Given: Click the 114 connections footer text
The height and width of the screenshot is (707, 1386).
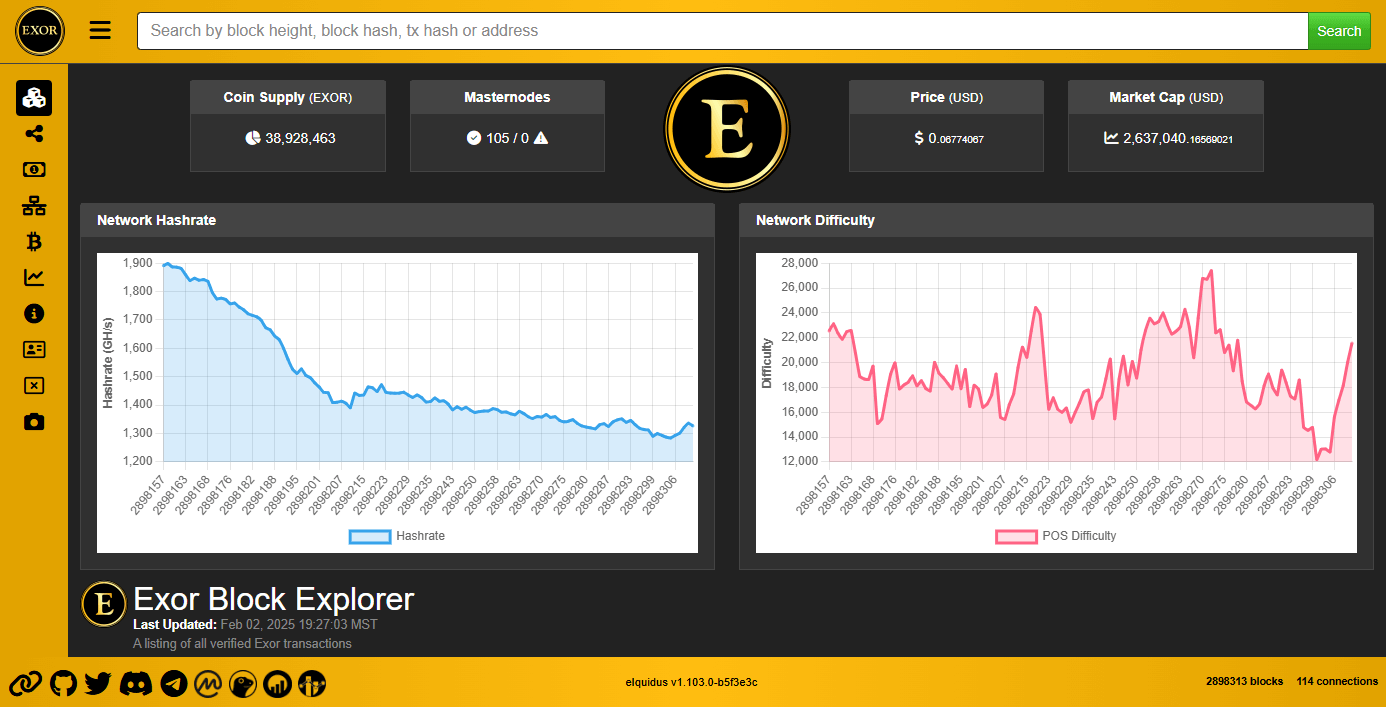Looking at the screenshot, I should 1337,681.
